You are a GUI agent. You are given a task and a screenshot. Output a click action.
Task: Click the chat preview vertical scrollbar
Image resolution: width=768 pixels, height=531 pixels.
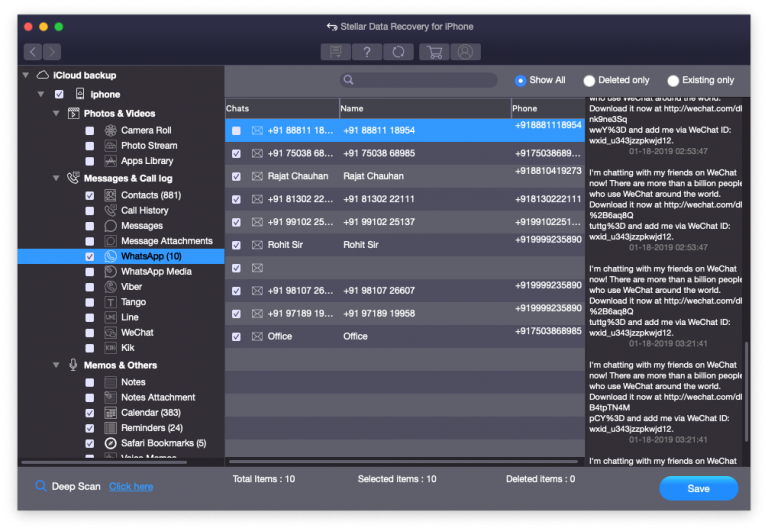(746, 392)
